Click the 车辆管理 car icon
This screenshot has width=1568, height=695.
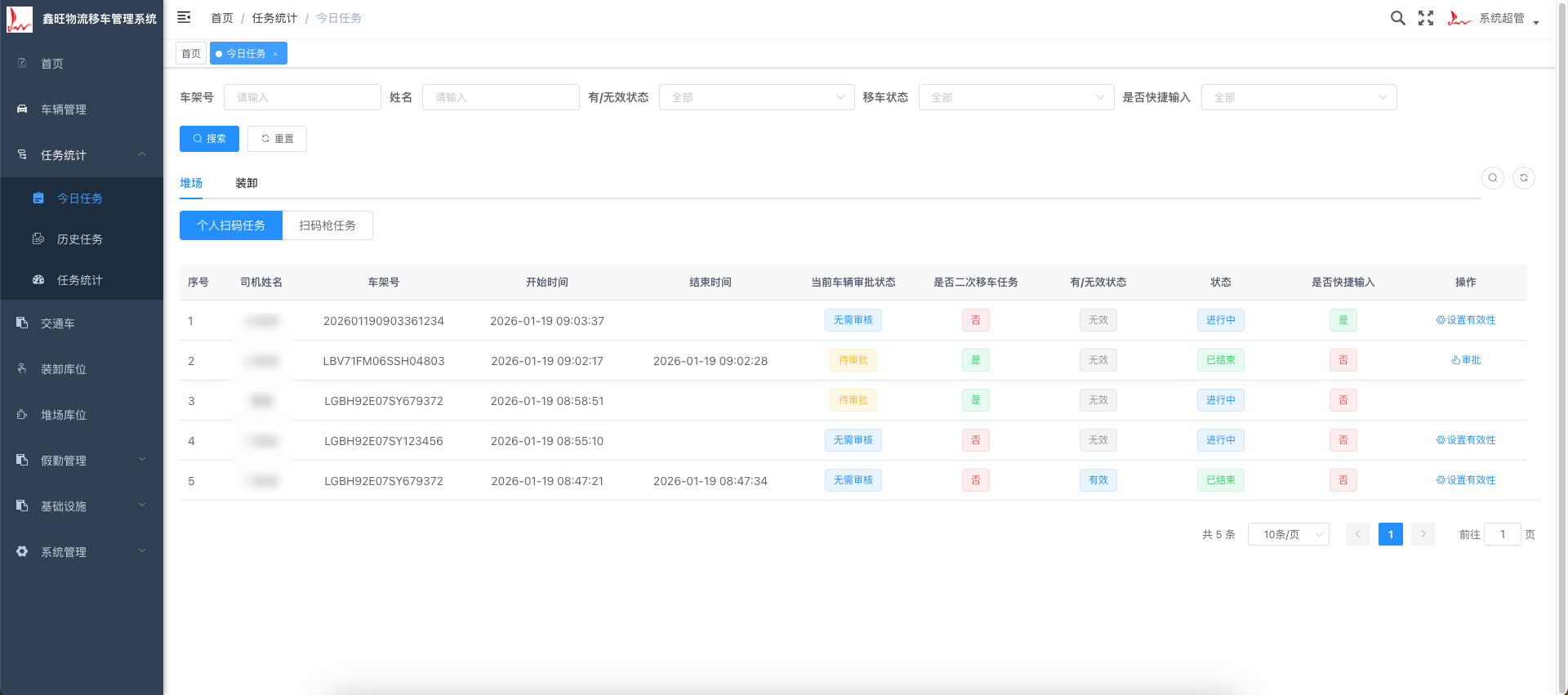(22, 109)
